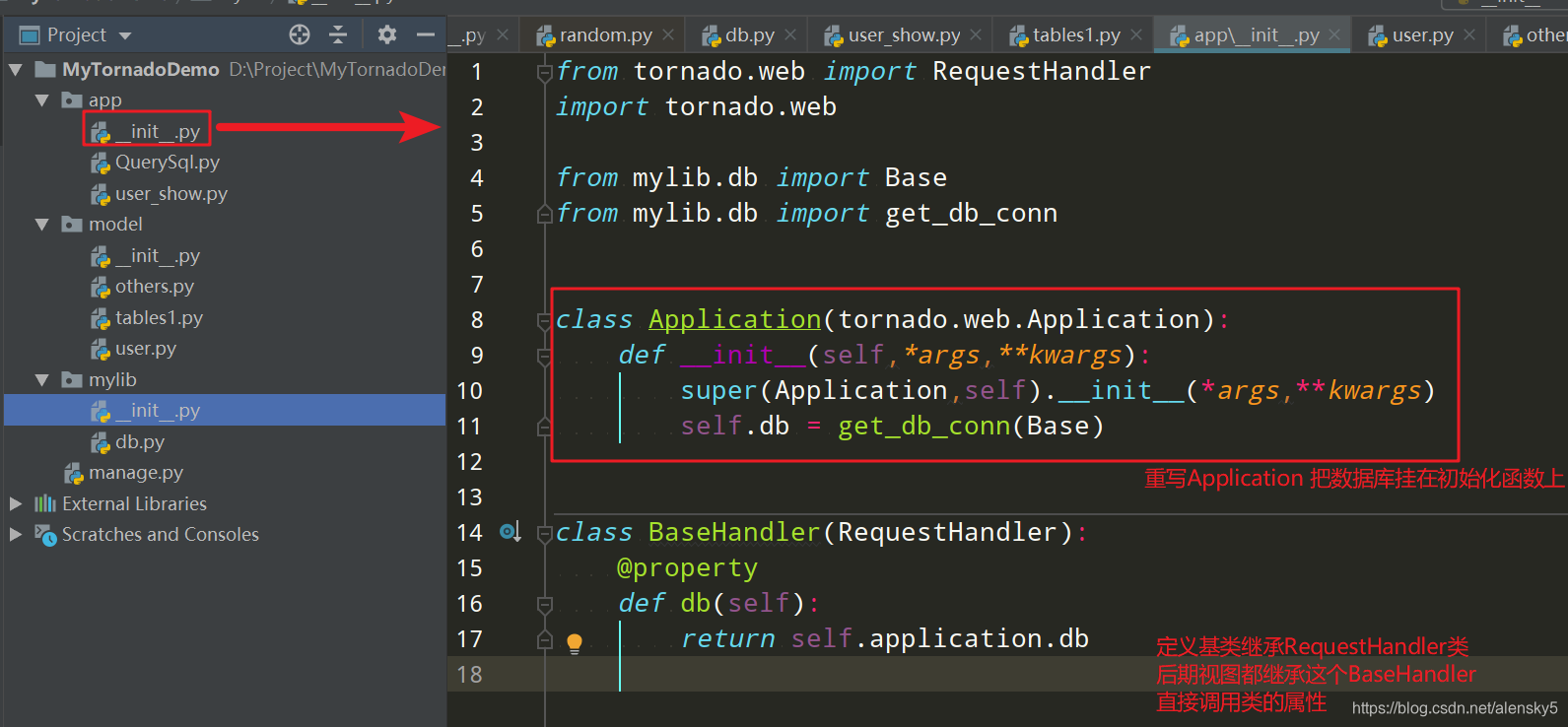Expand External Libraries node

click(15, 504)
